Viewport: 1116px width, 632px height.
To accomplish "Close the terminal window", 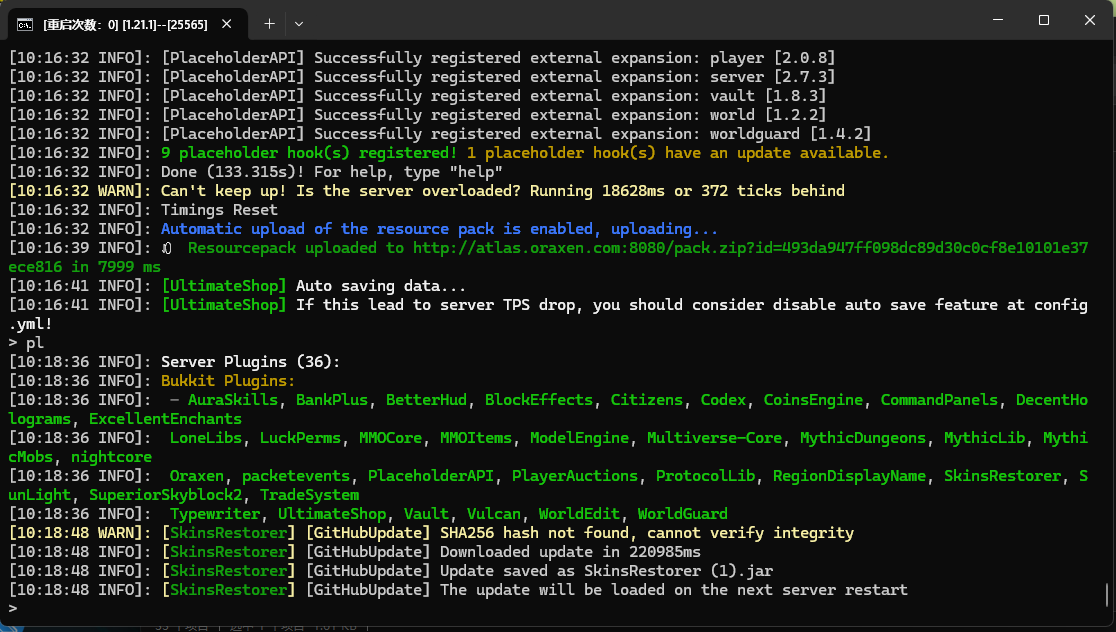I will tap(1091, 20).
